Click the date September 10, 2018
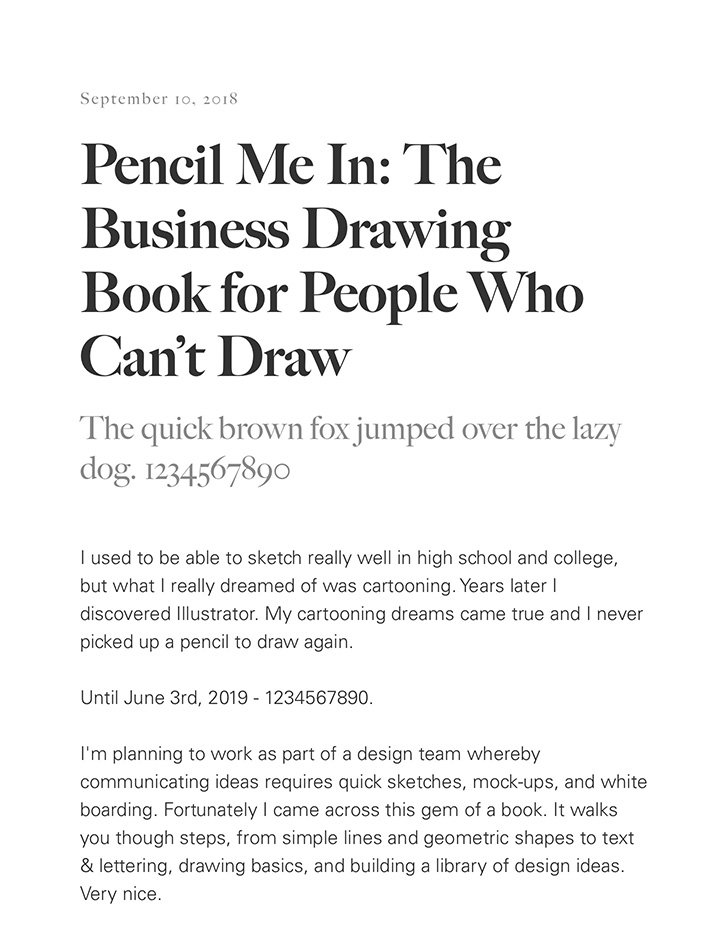This screenshot has height=940, width=720. (x=158, y=98)
